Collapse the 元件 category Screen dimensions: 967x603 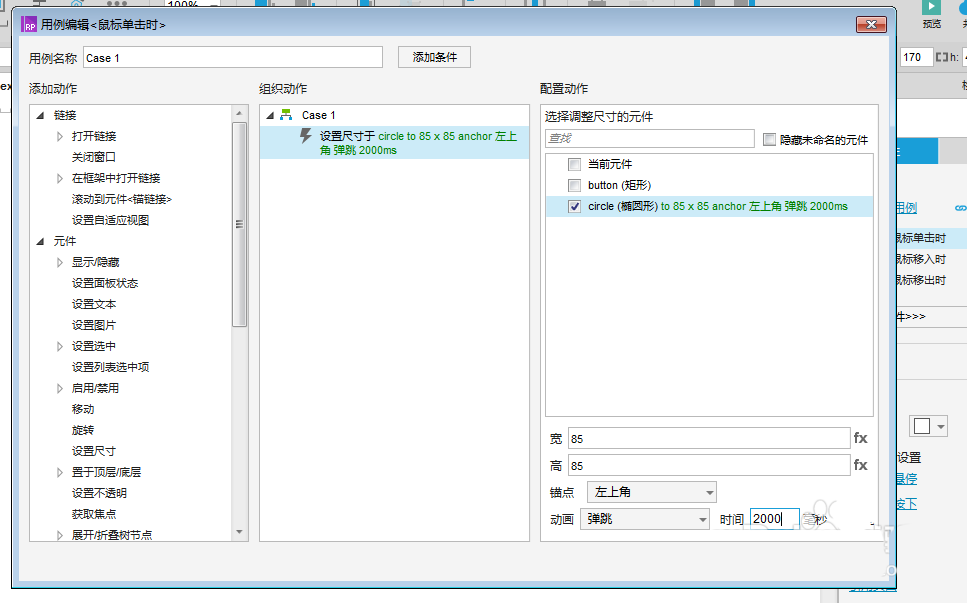click(x=40, y=241)
